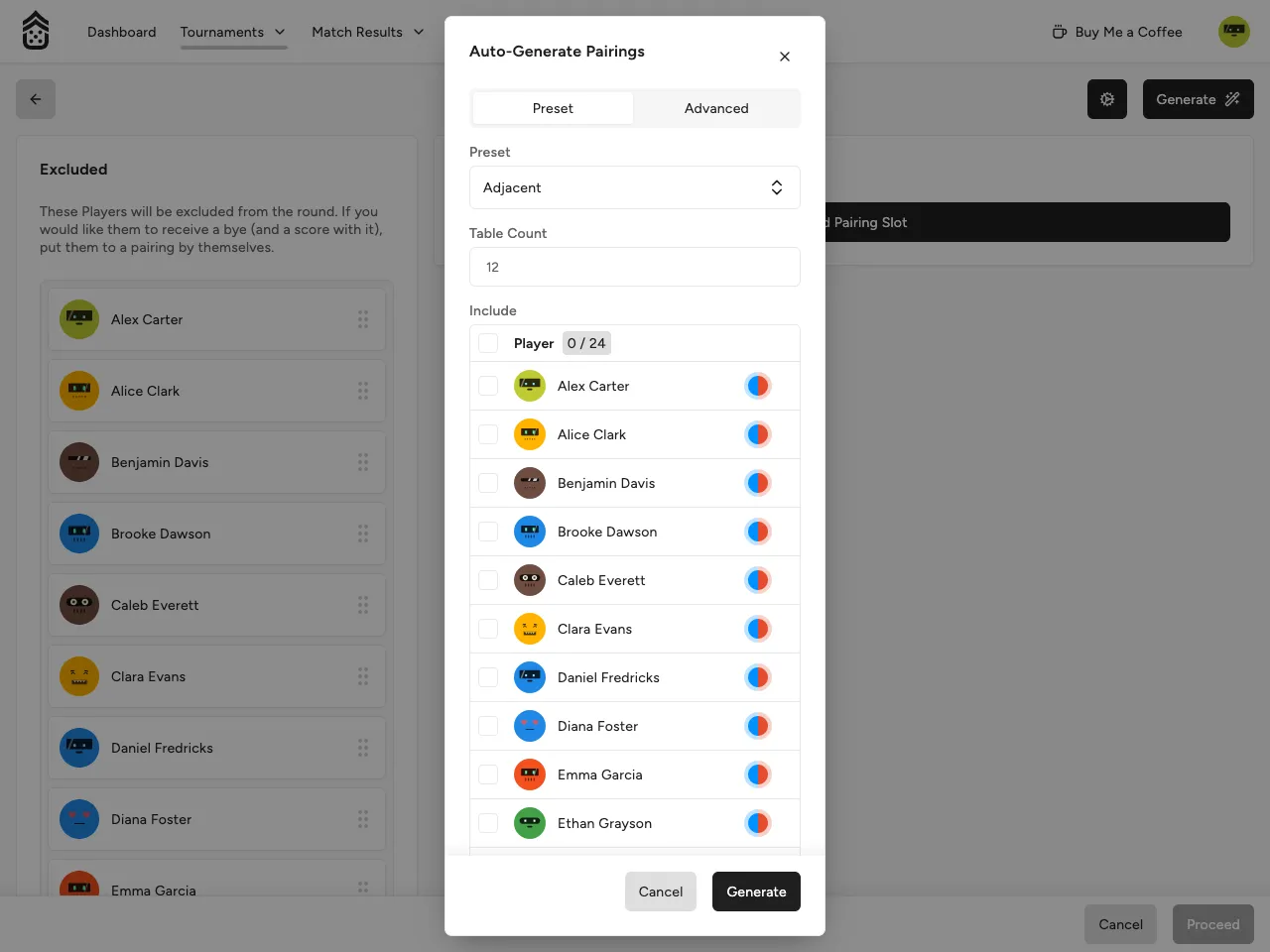The height and width of the screenshot is (952, 1270).
Task: Click the Proceed button at page bottom
Action: [1213, 924]
